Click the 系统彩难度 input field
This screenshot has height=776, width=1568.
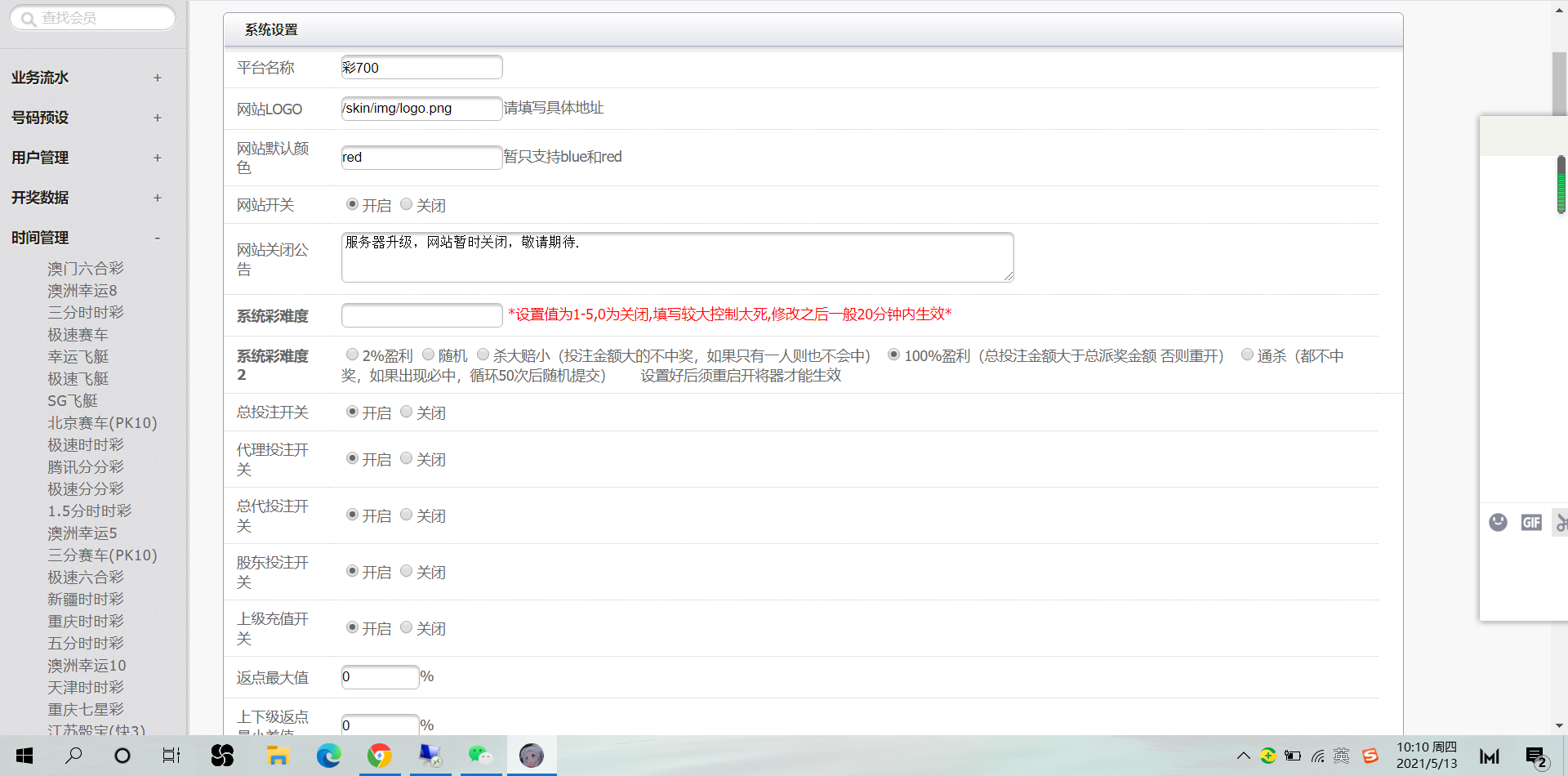pos(421,315)
